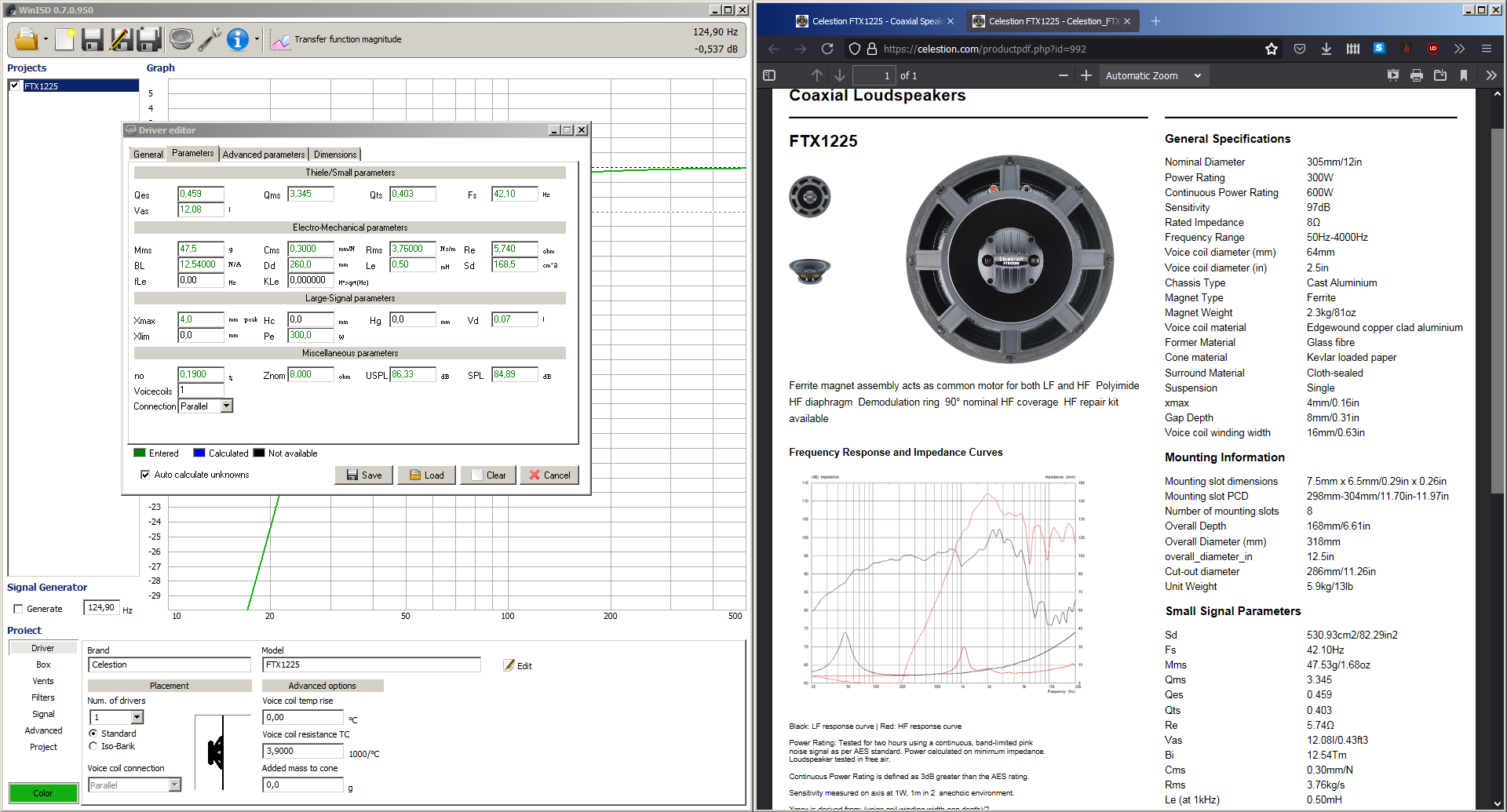Expand open-project folder dropdown arrow
The height and width of the screenshot is (812, 1507).
[46, 39]
